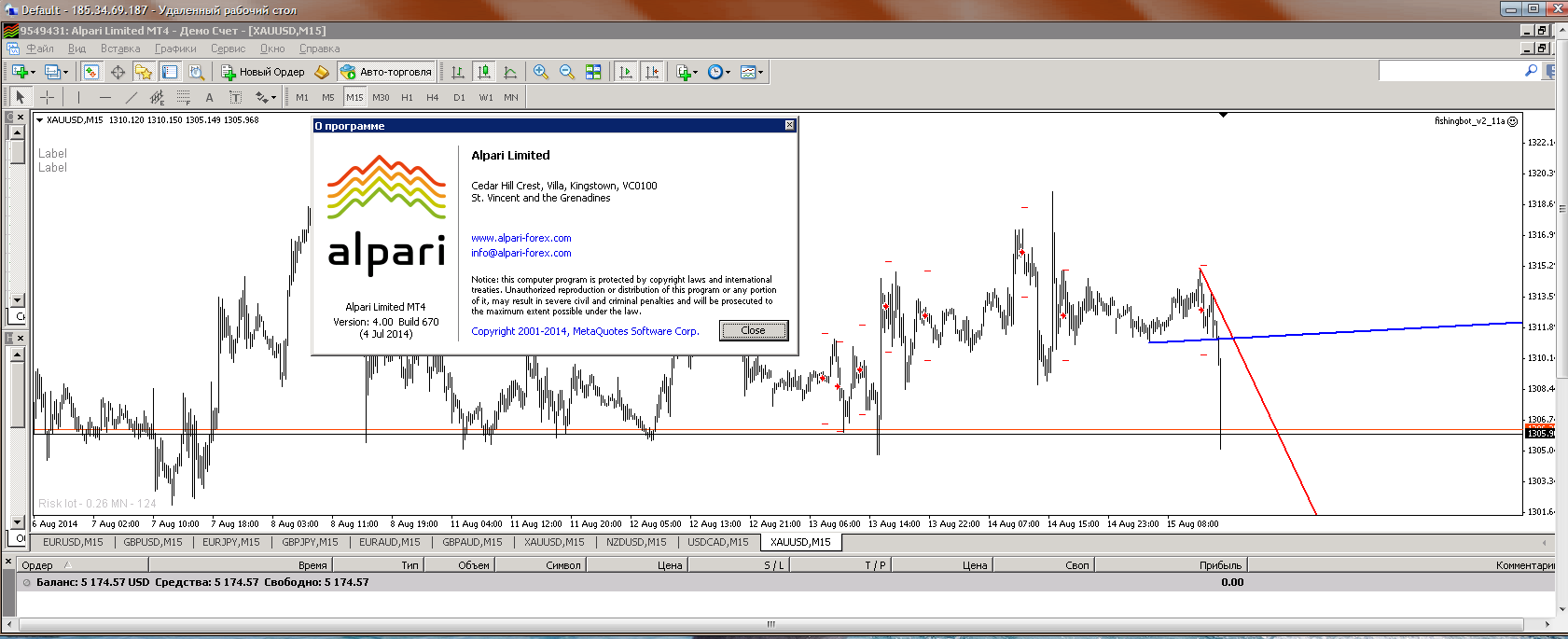Zoom in on the chart
Viewport: 1568px width, 639px height.
coord(540,72)
